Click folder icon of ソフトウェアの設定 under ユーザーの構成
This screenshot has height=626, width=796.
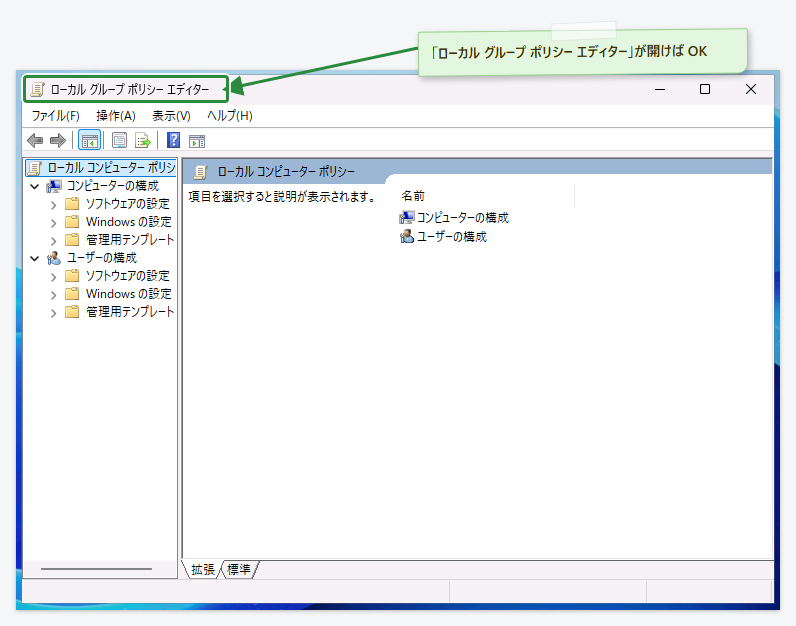coord(72,276)
